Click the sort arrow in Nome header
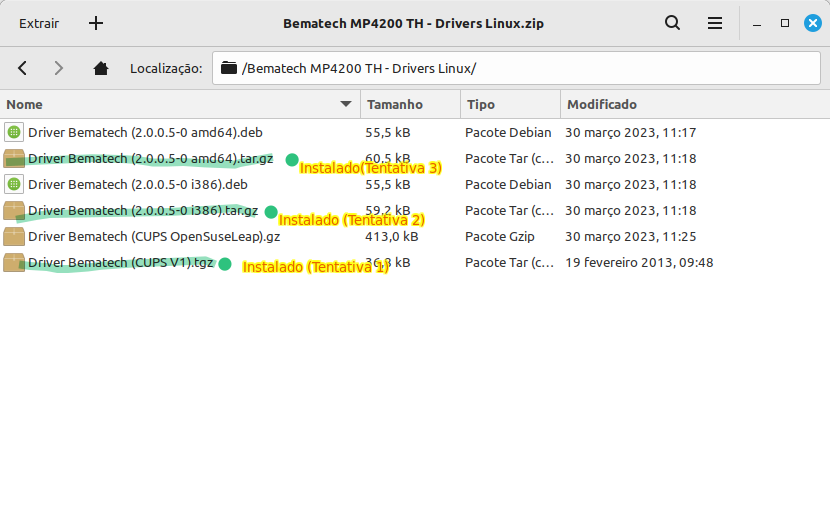This screenshot has height=527, width=830. pos(346,104)
